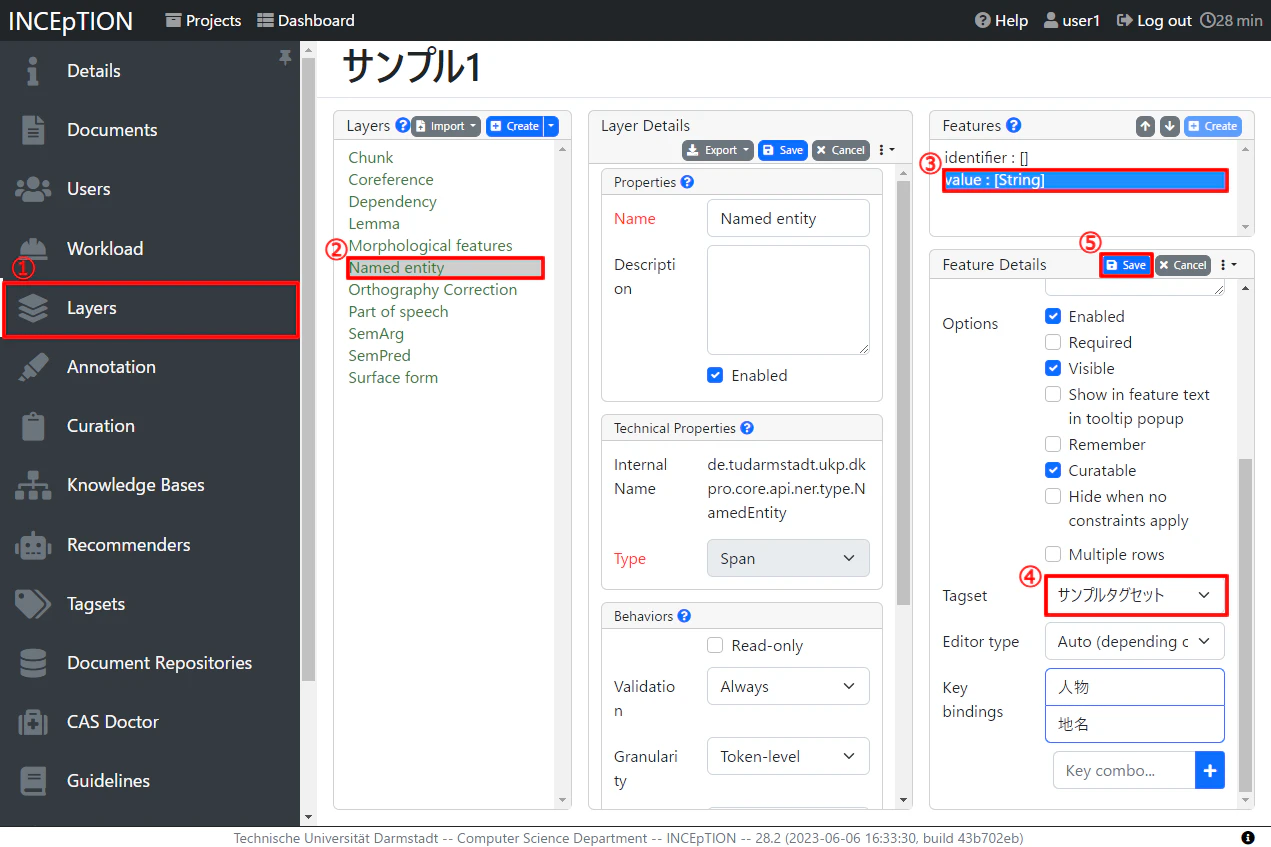Create a new feature
This screenshot has height=847, width=1271.
point(1212,126)
